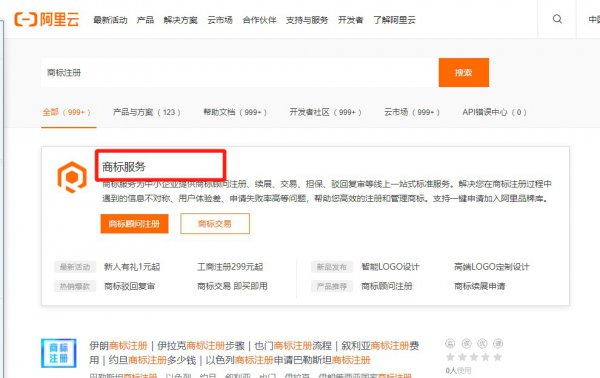Open the 高端LOGO定制设计 link
Screen dimensions: 600x378
[x=492, y=267]
